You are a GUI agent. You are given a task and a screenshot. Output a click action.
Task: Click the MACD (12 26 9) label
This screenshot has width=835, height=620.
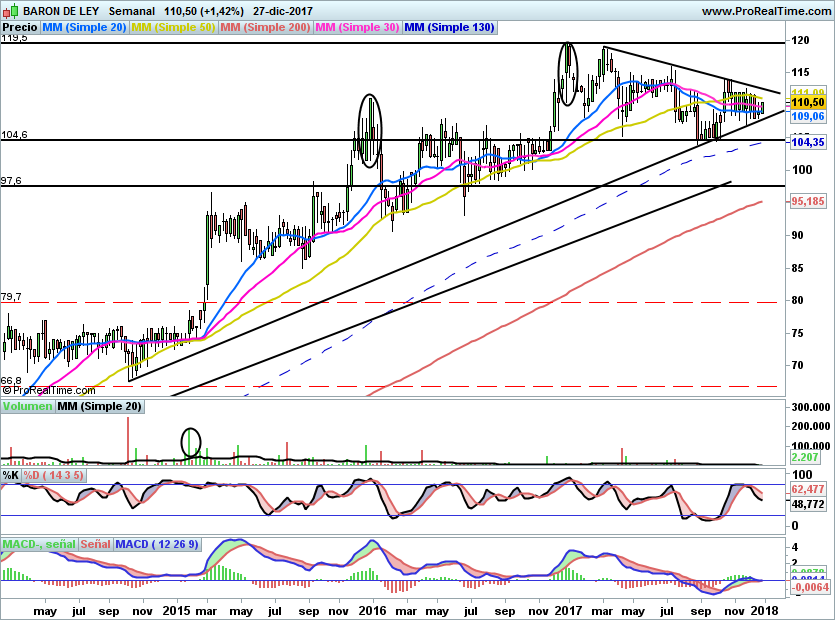coord(157,544)
